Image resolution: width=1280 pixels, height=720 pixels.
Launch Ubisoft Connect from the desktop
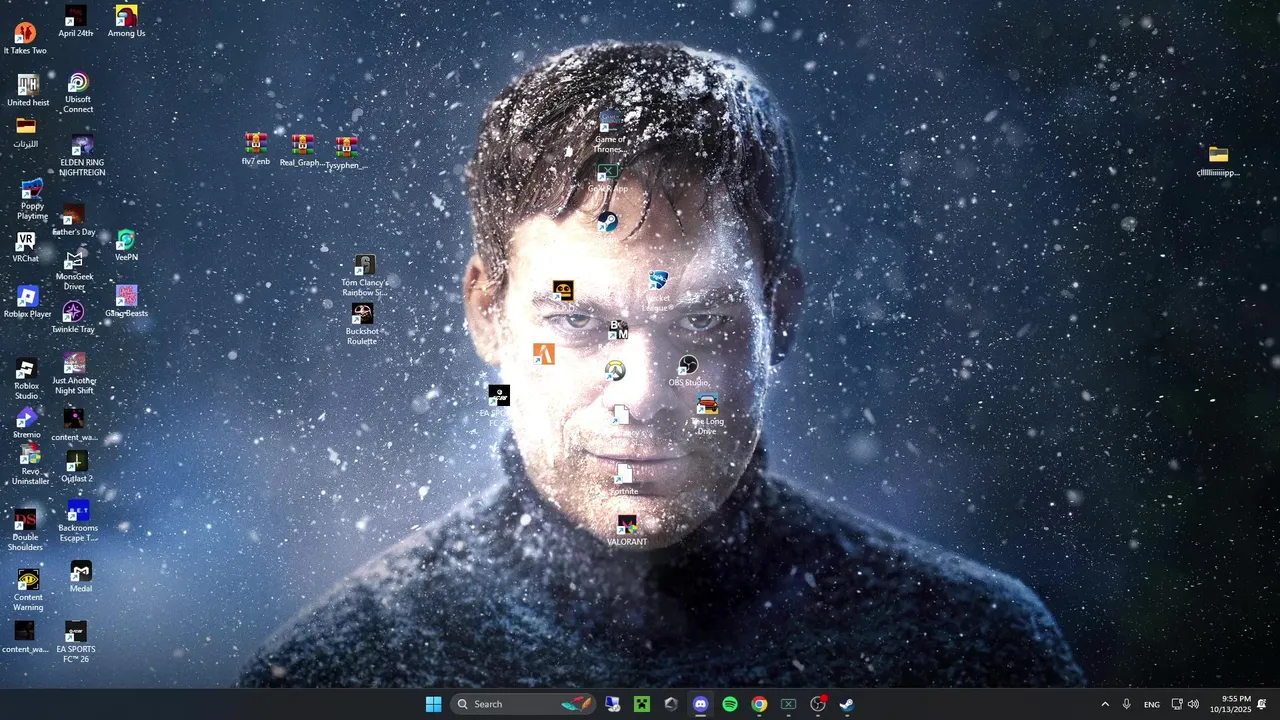point(78,93)
